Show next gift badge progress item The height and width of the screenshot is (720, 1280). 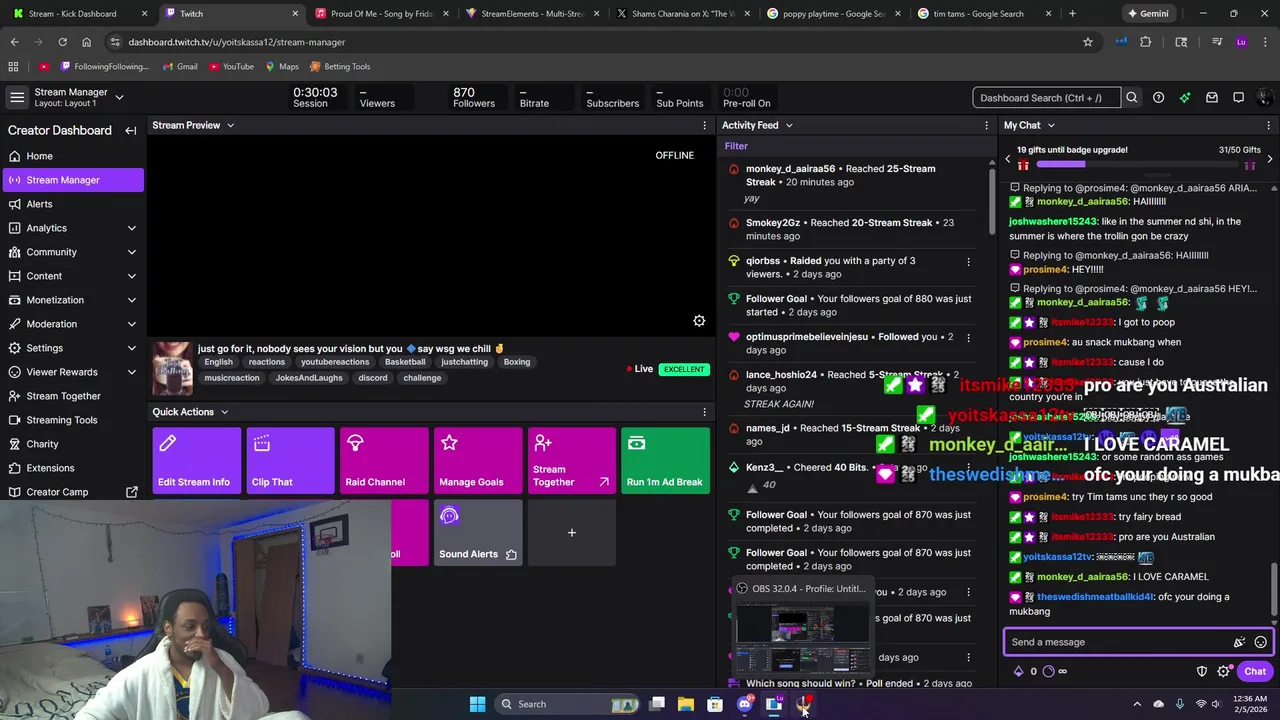tap(1269, 158)
